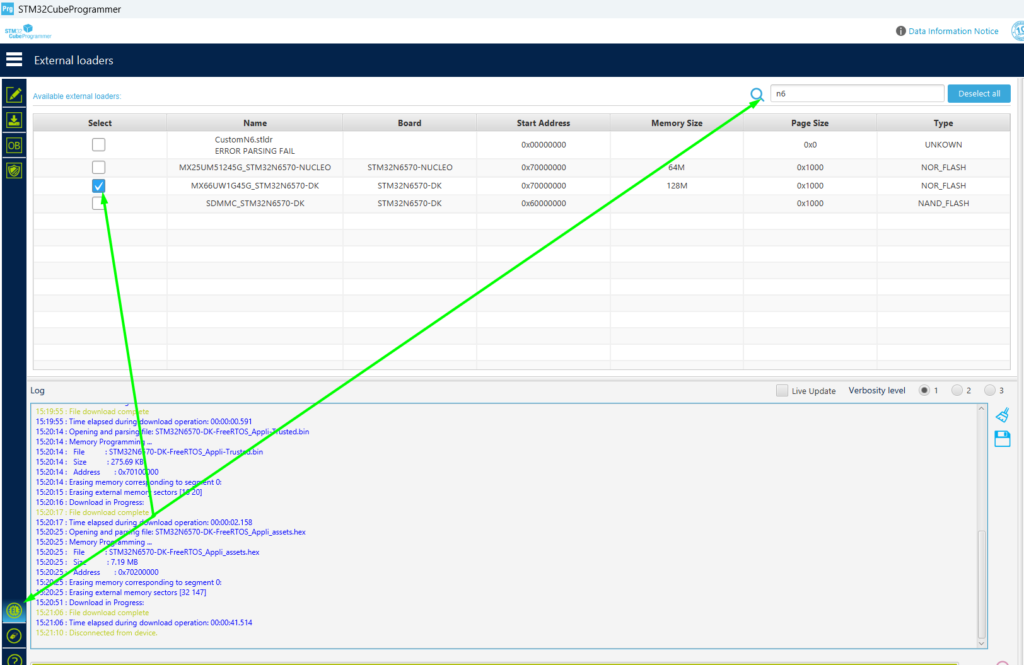
Task: Click the search field containing n6
Action: [x=857, y=94]
